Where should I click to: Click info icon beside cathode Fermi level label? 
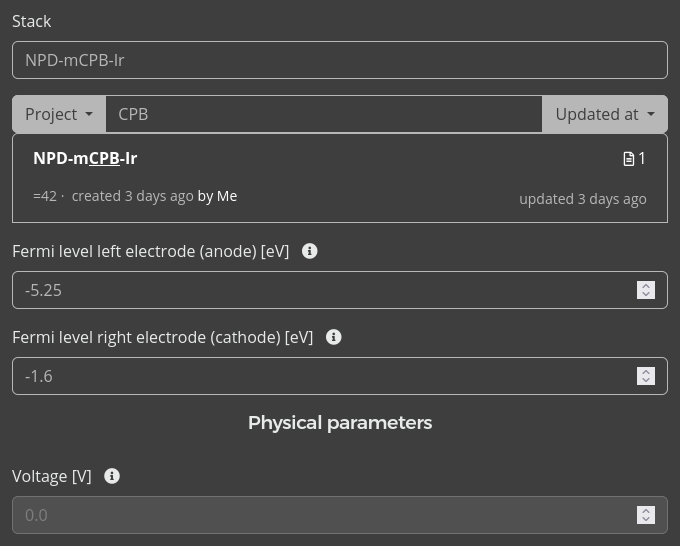334,337
